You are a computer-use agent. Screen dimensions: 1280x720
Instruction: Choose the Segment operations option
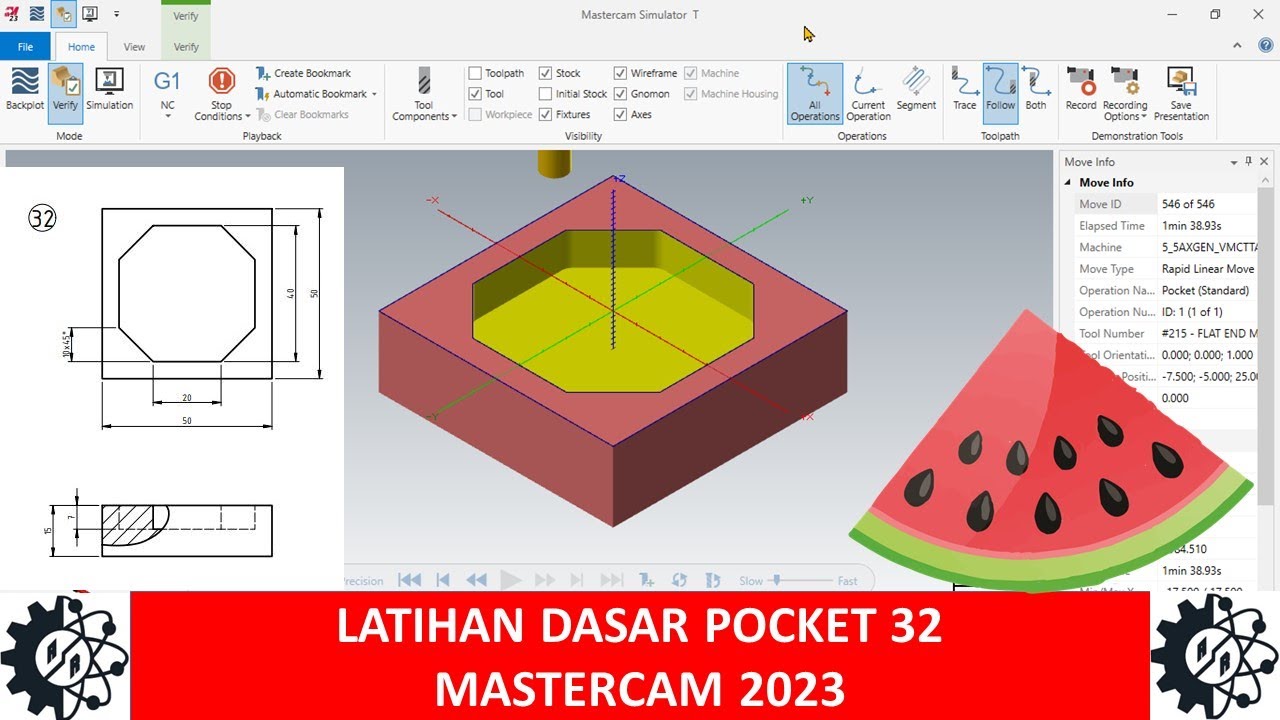pos(916,90)
